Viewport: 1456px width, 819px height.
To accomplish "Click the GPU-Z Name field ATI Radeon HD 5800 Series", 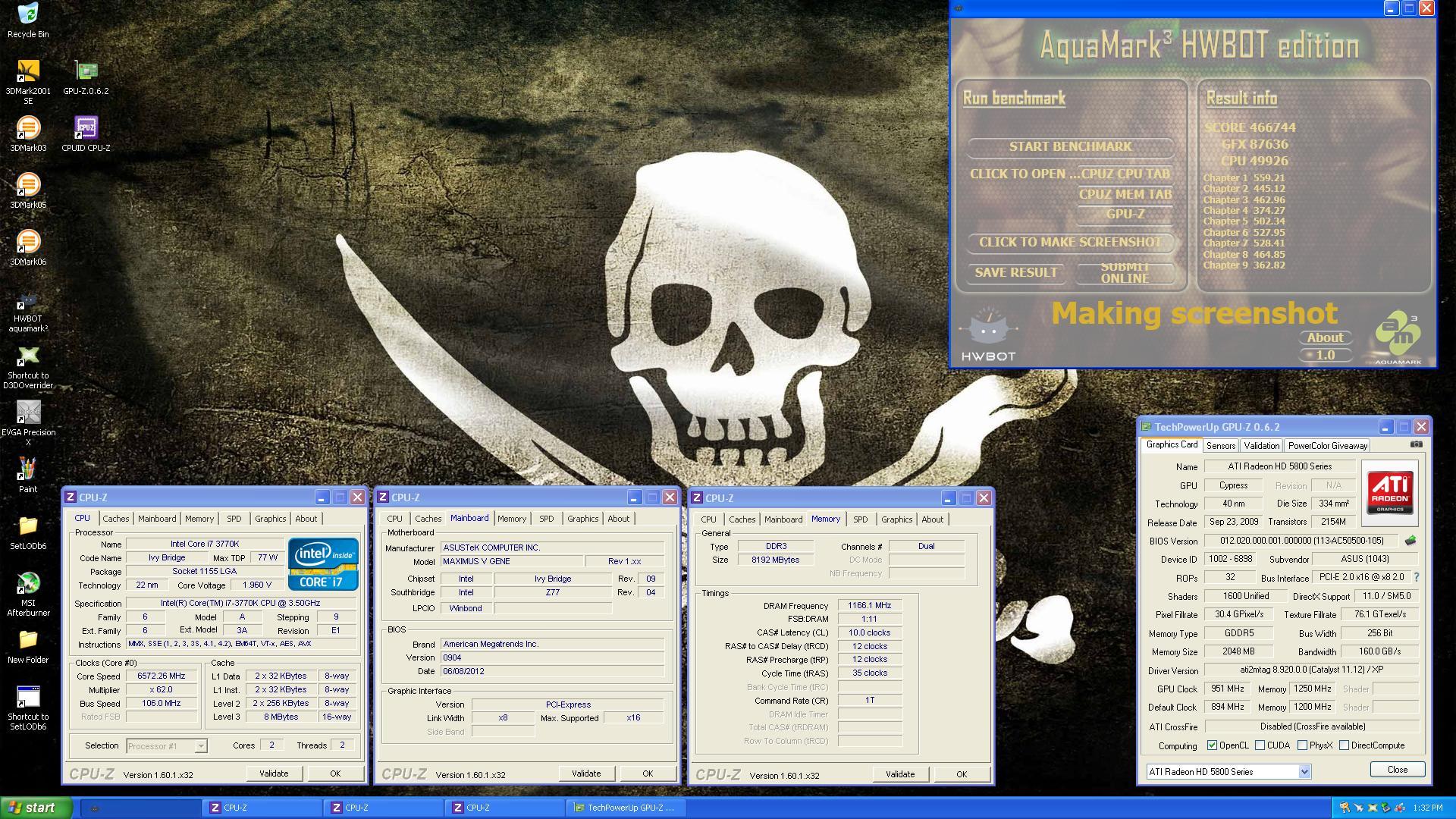I will [1280, 466].
